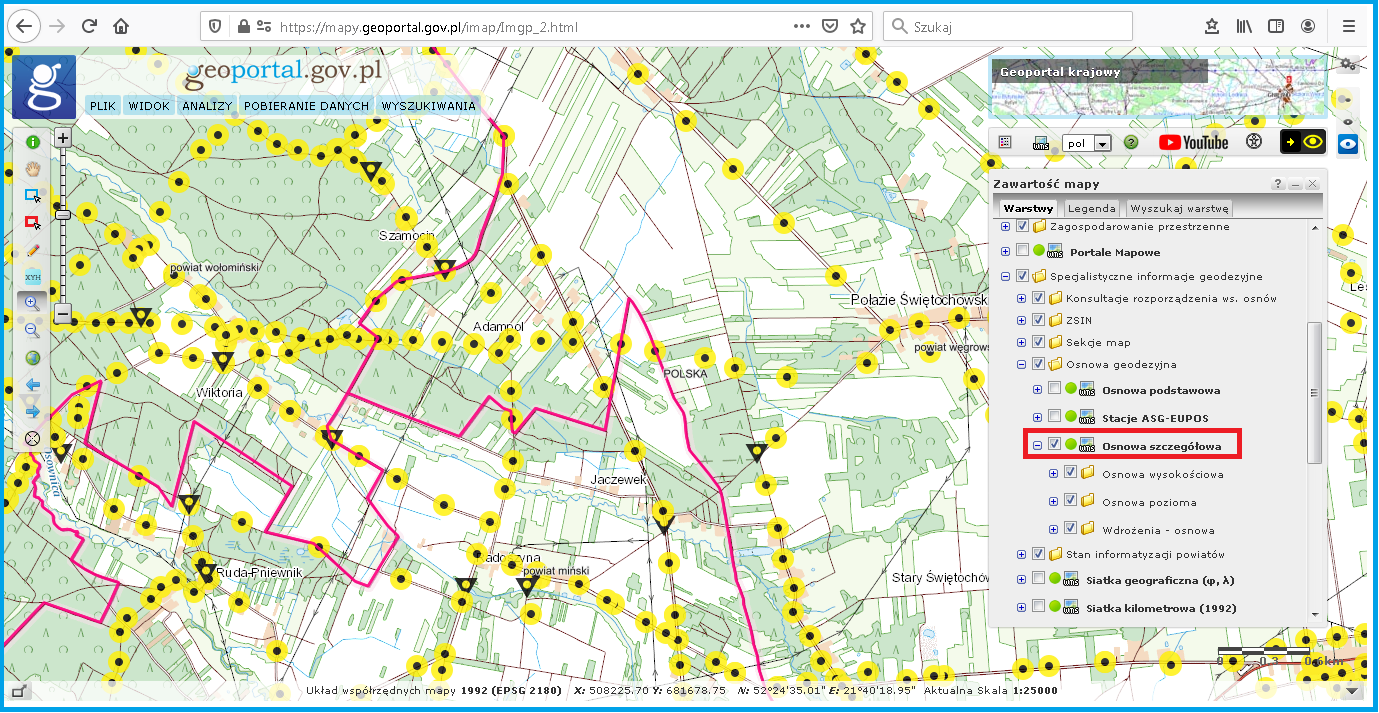Select the green information identify tool
This screenshot has height=713, width=1379.
pyautogui.click(x=32, y=142)
